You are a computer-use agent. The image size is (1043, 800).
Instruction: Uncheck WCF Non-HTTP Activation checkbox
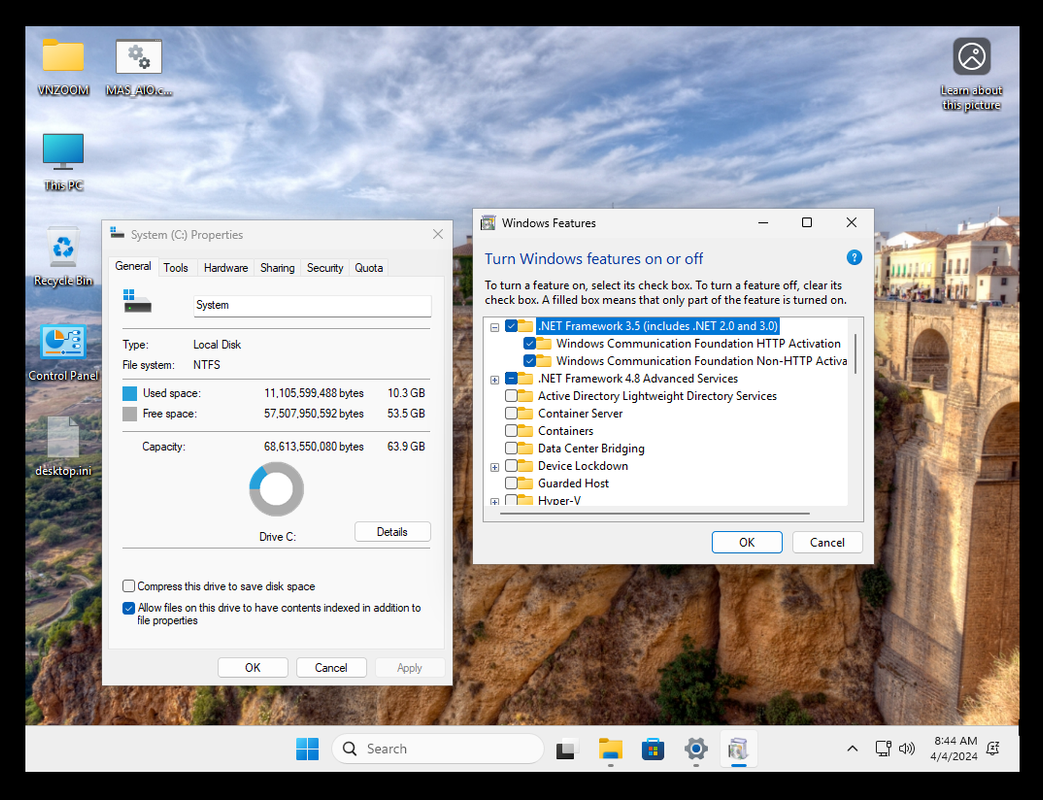(529, 360)
